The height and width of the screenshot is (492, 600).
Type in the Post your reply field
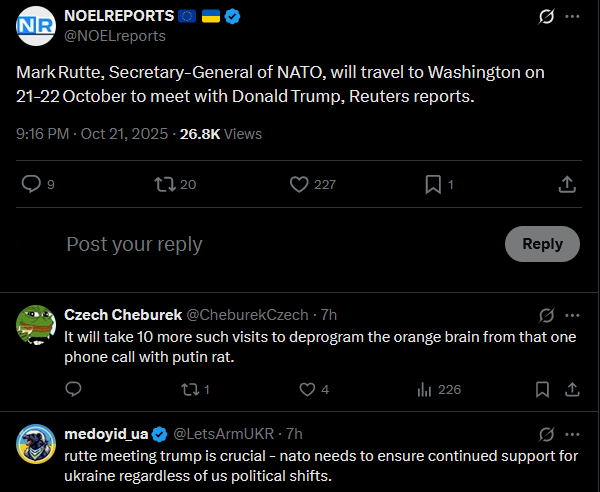[270, 244]
